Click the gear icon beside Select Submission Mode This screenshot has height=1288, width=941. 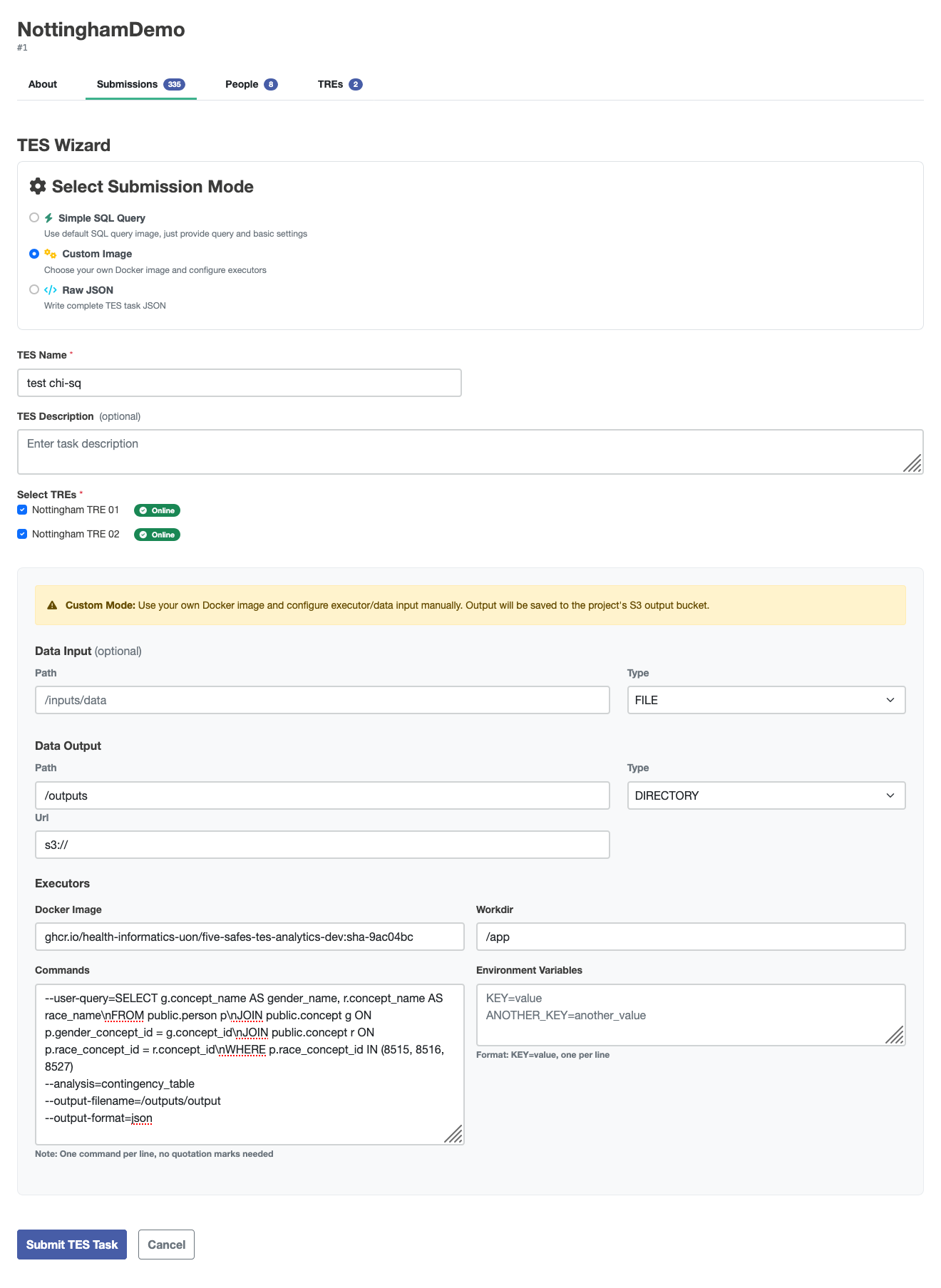(x=38, y=187)
